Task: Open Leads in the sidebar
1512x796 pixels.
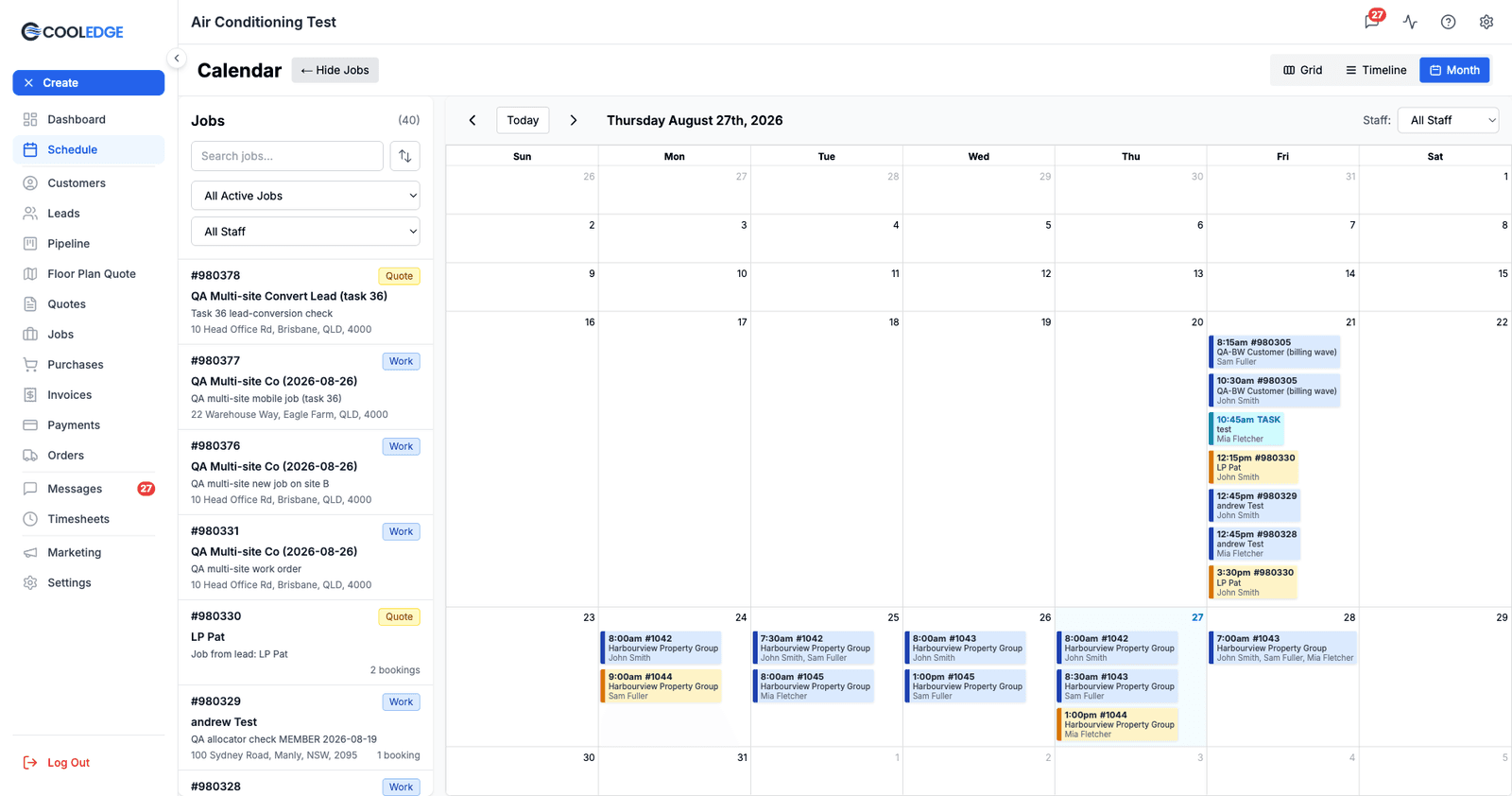Action: coord(89,214)
